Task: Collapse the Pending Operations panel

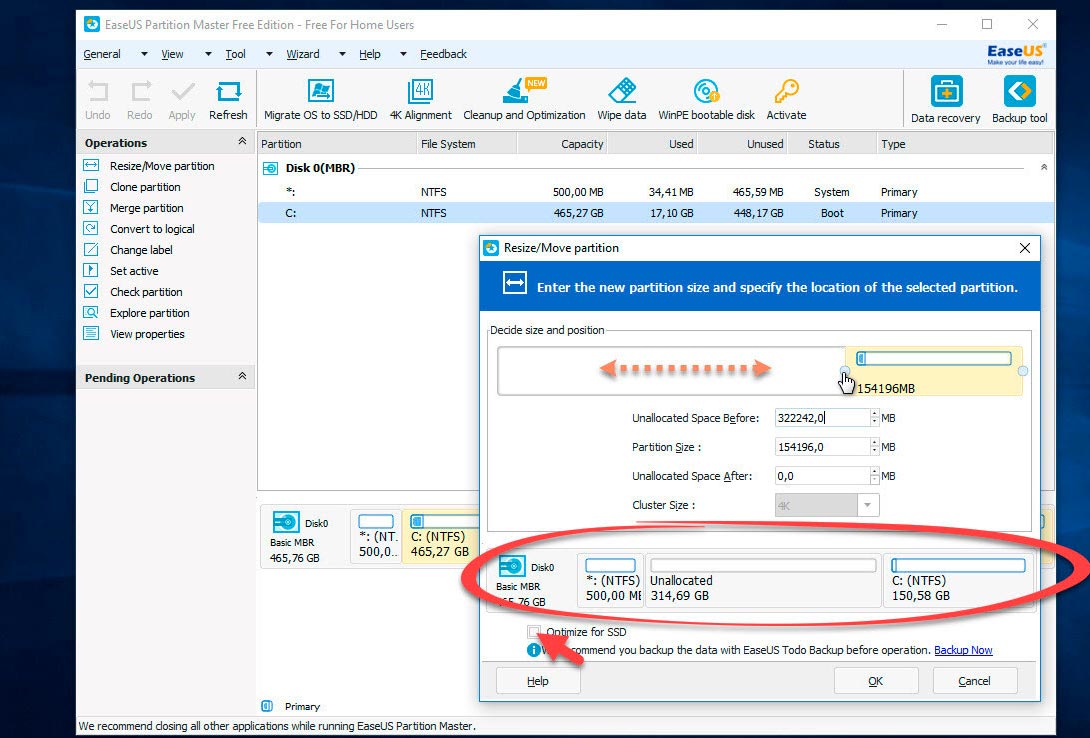Action: [x=242, y=376]
